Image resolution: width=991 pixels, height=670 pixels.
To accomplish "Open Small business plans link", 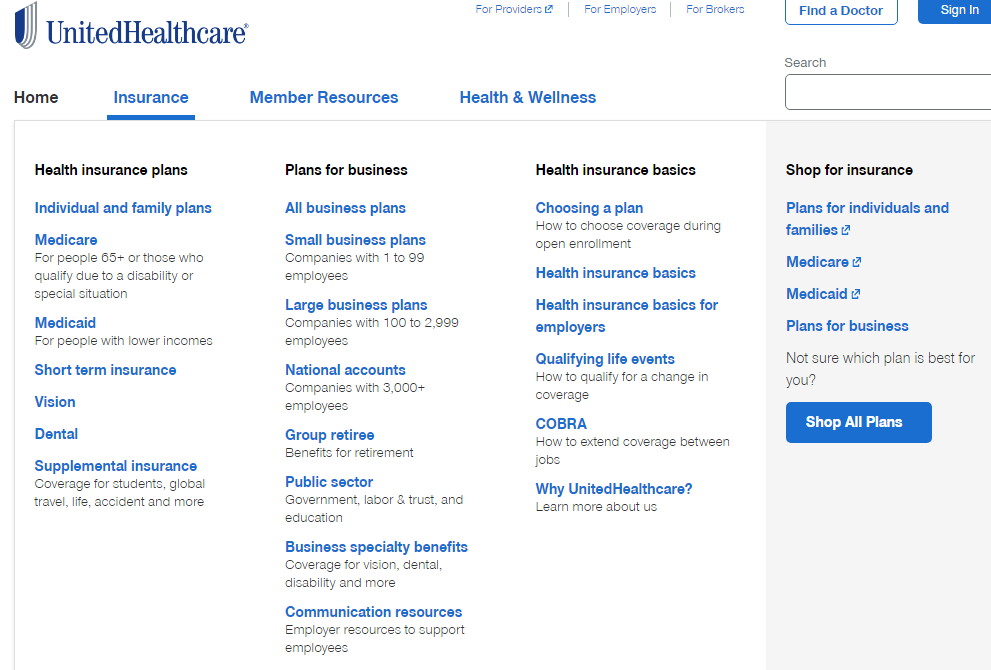I will tap(355, 240).
